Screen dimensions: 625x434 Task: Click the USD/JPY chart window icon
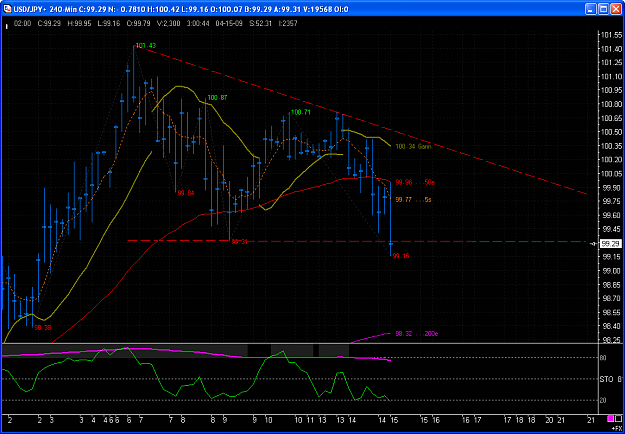7,8
